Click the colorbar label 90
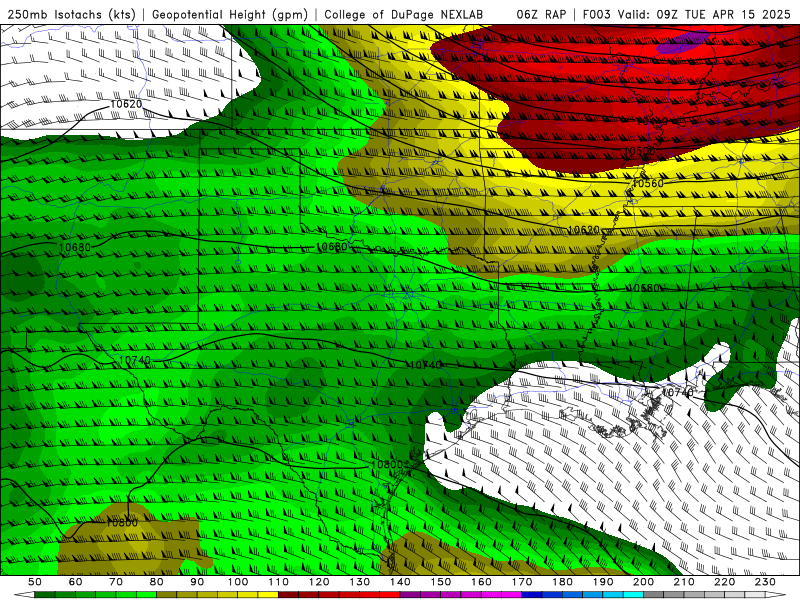This screenshot has height=600, width=800. tap(197, 582)
